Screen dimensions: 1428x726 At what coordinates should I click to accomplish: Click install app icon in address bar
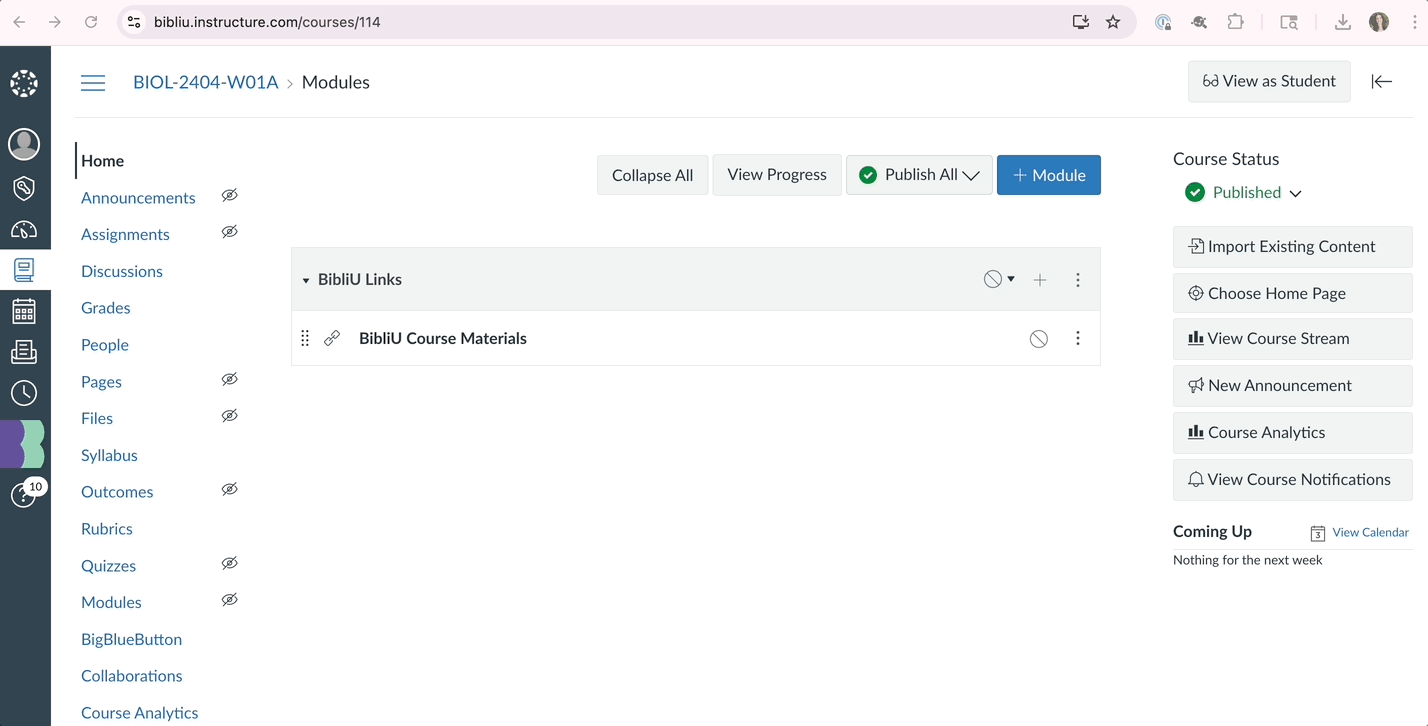[x=1081, y=22]
